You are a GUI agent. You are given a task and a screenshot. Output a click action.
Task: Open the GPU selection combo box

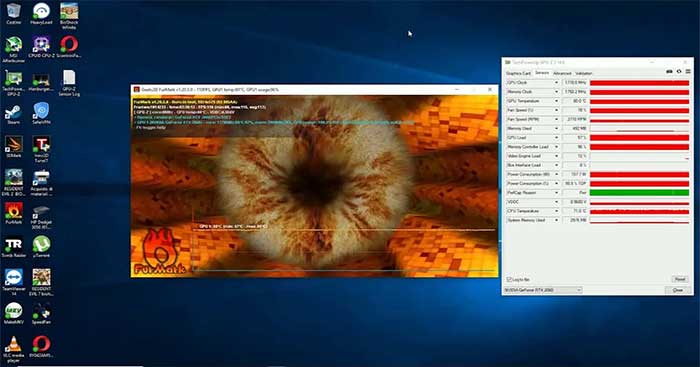tap(543, 290)
